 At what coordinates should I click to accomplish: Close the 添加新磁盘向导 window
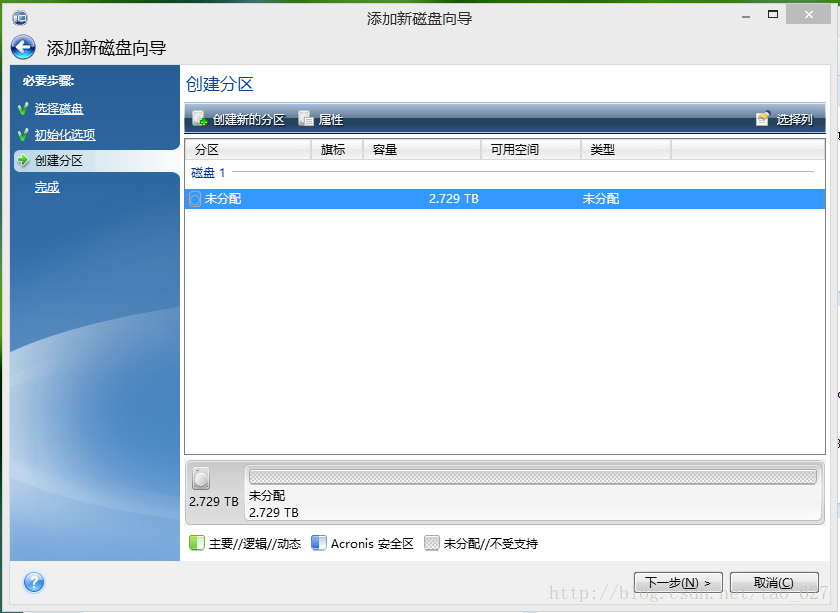click(x=809, y=15)
